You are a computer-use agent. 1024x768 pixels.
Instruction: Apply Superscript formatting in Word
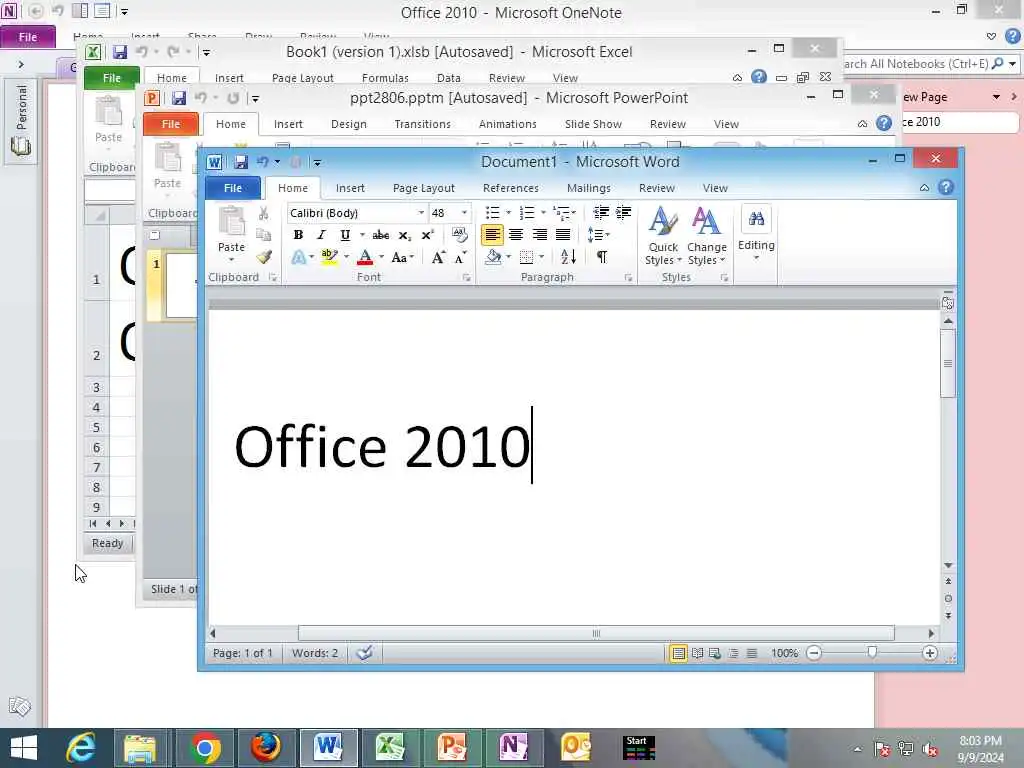pyautogui.click(x=428, y=235)
